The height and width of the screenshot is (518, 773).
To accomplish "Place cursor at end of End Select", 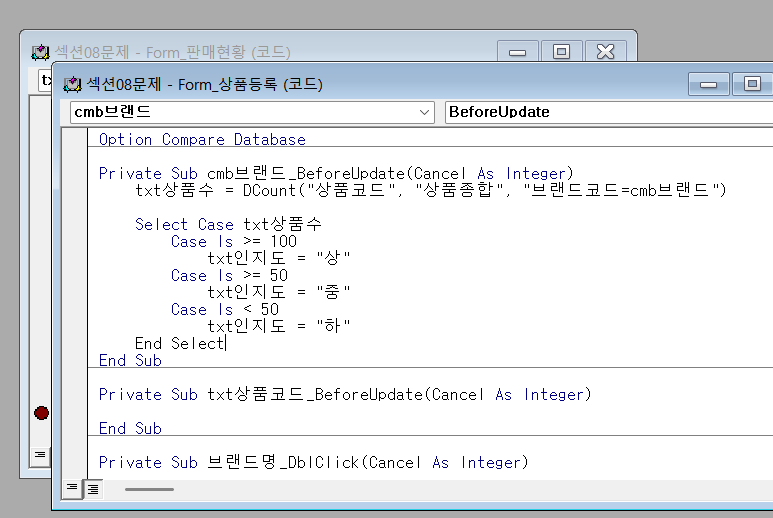I will point(226,343).
